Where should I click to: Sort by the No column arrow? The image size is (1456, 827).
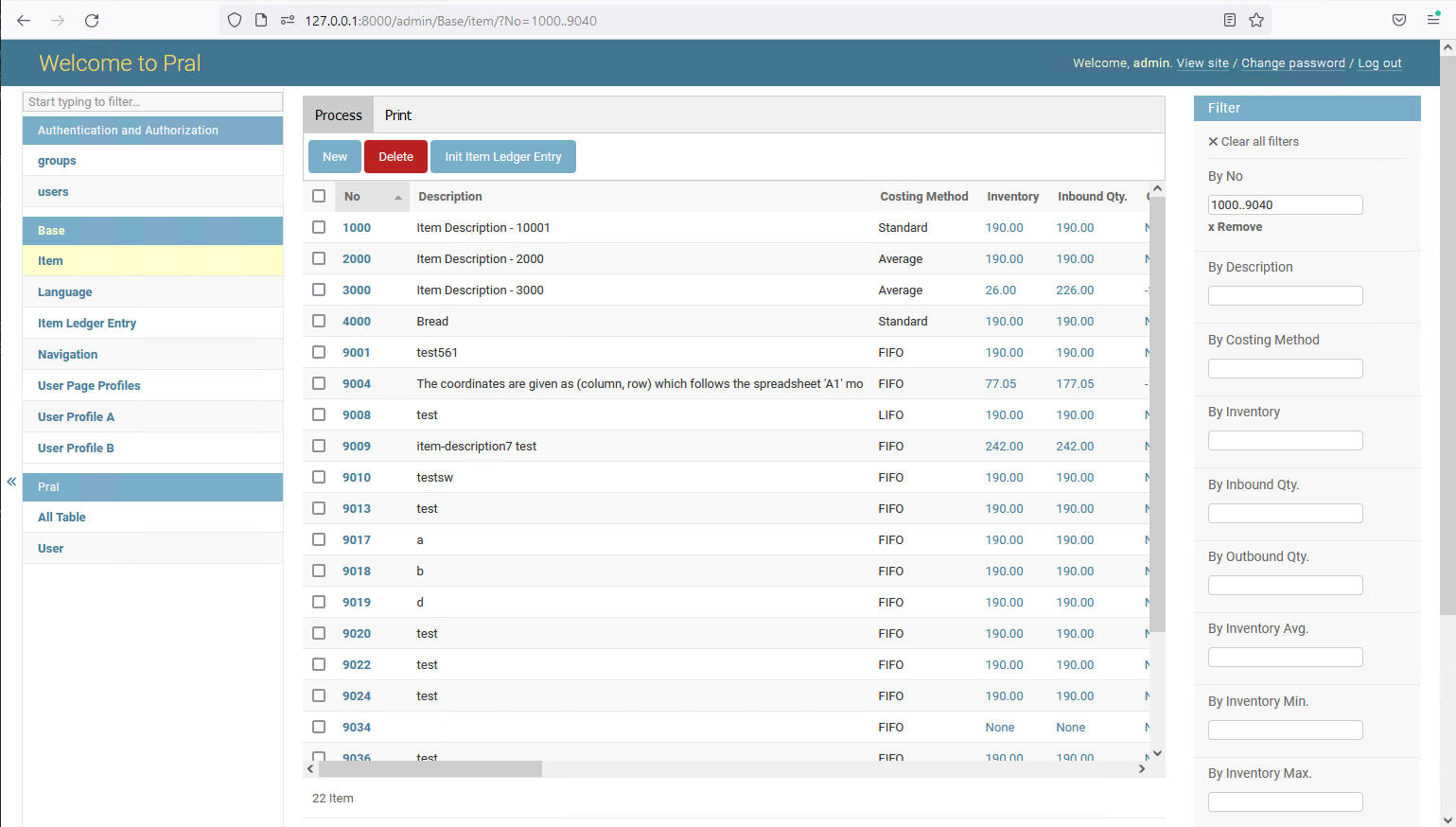(398, 197)
